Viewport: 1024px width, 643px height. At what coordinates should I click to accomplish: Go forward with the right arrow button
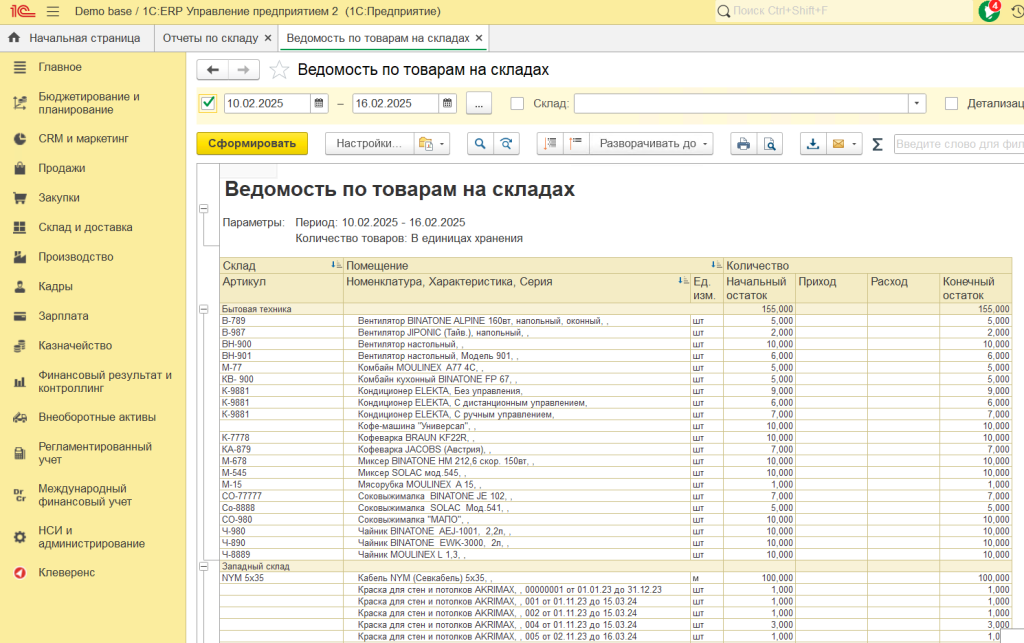coord(244,70)
